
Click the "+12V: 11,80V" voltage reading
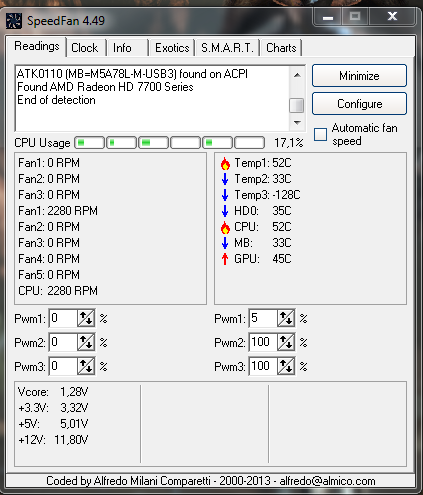coord(53,440)
